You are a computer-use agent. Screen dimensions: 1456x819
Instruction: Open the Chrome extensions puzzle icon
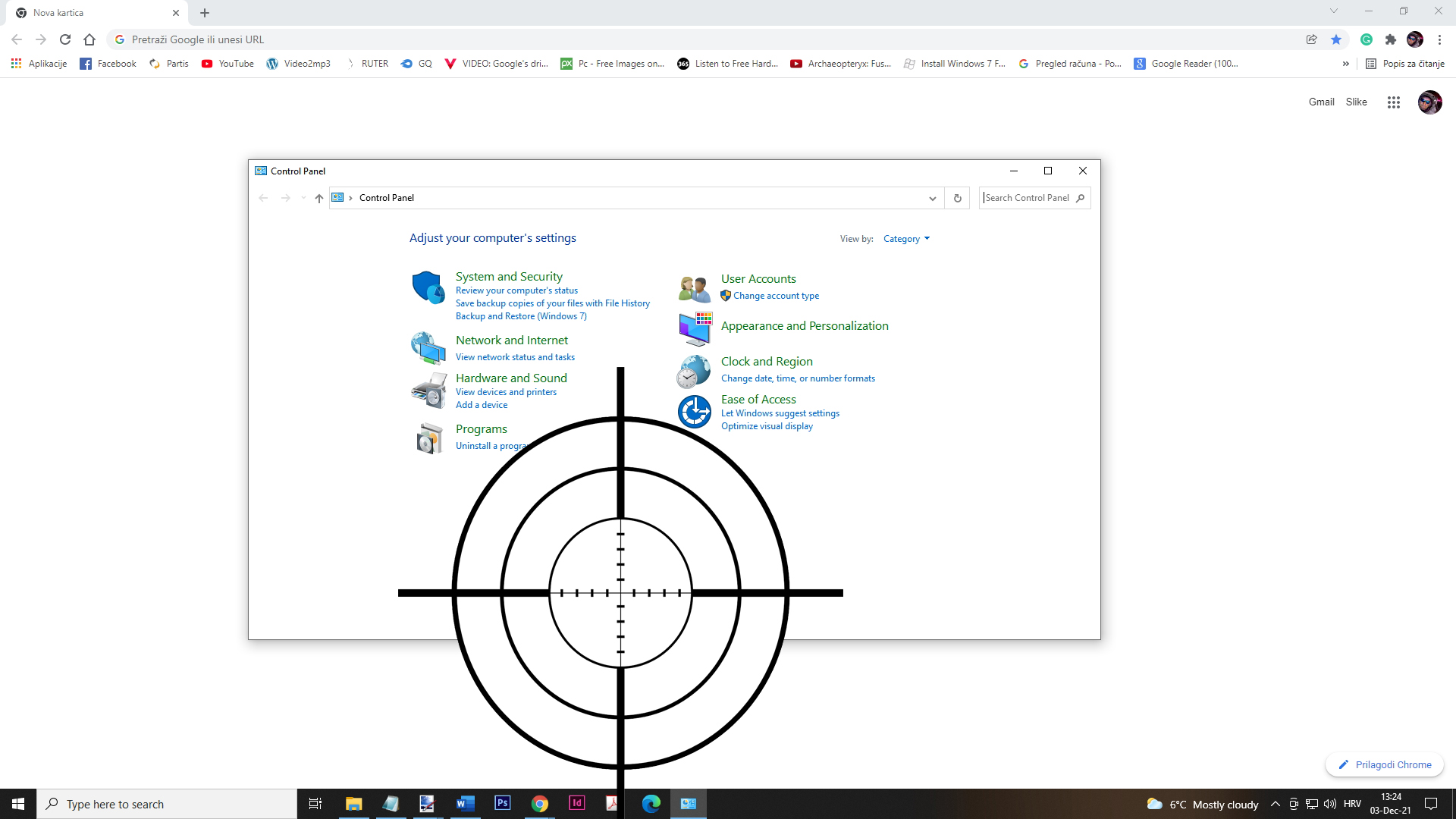tap(1390, 39)
